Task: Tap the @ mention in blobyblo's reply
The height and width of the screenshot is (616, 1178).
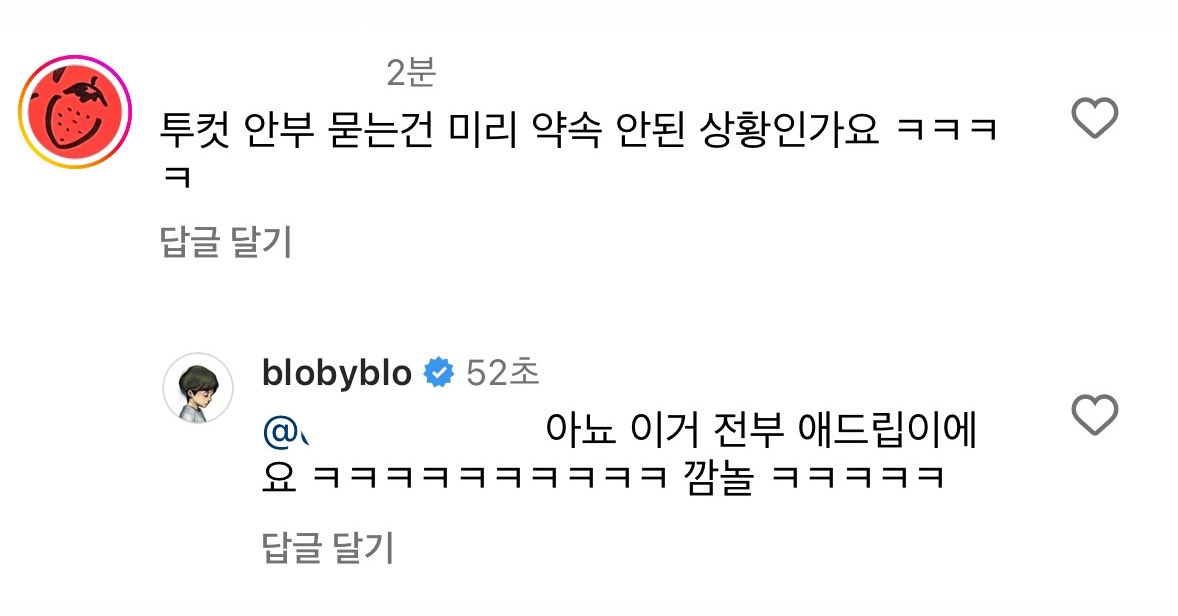Action: click(x=288, y=431)
